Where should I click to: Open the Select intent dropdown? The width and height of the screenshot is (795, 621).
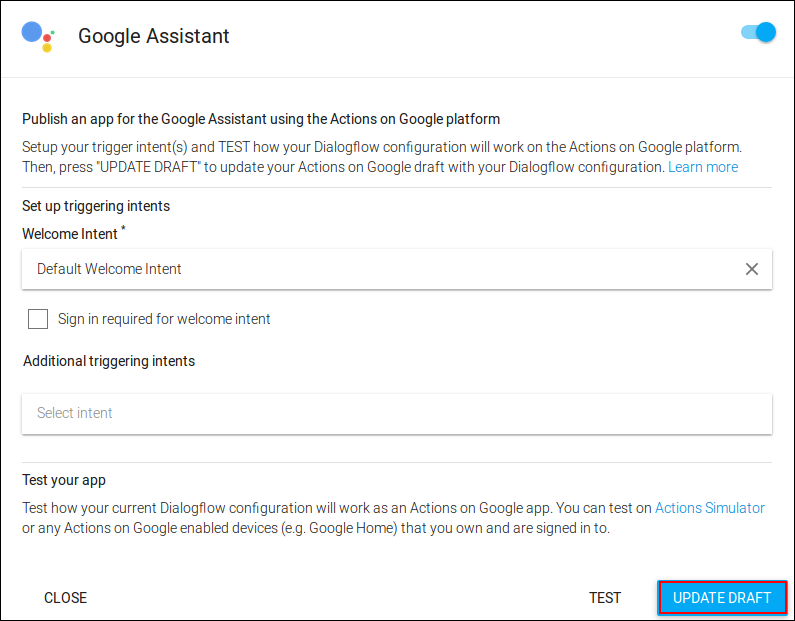pyautogui.click(x=397, y=414)
